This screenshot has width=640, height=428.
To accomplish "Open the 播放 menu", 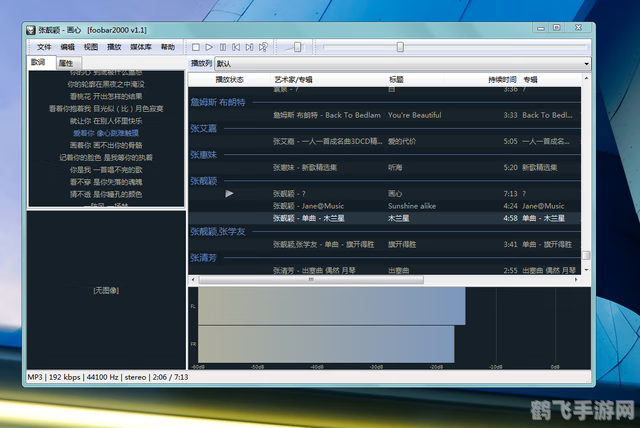I will click(114, 47).
